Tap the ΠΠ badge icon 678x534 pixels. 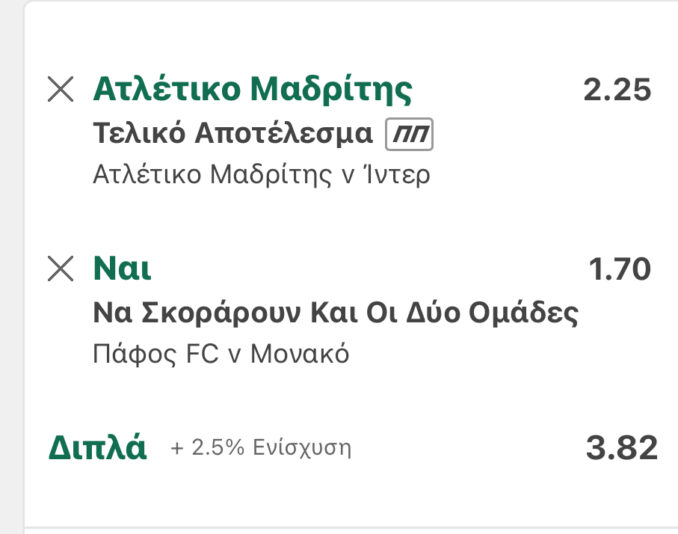click(x=409, y=135)
